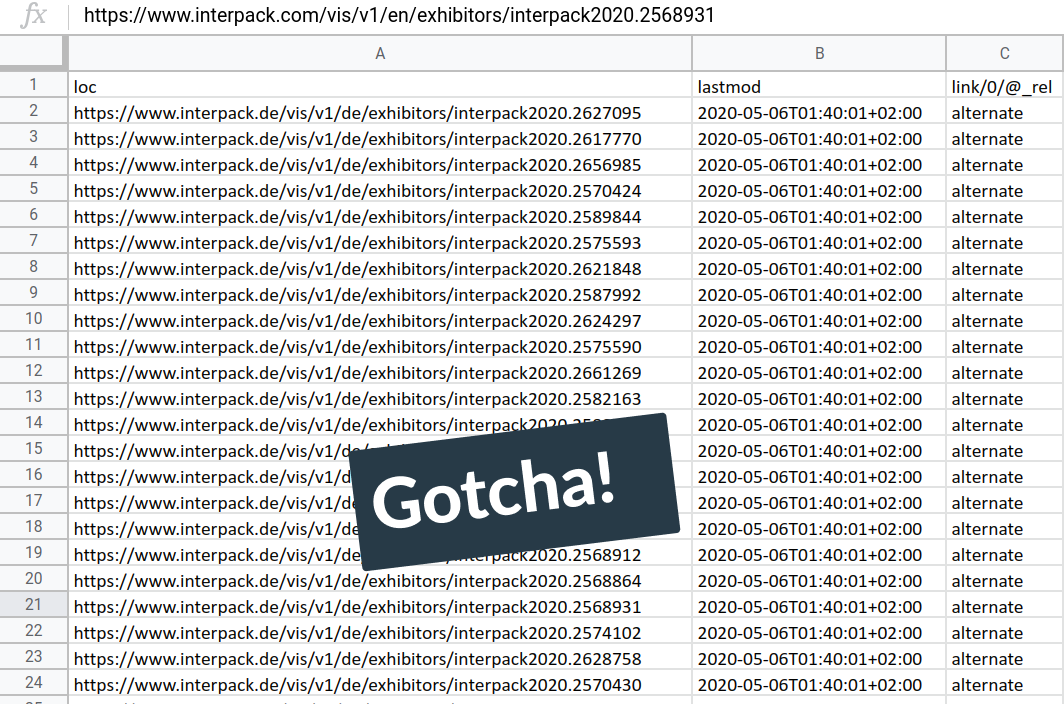Viewport: 1064px width, 704px height.
Task: Select row 18 header
Action: point(33,526)
